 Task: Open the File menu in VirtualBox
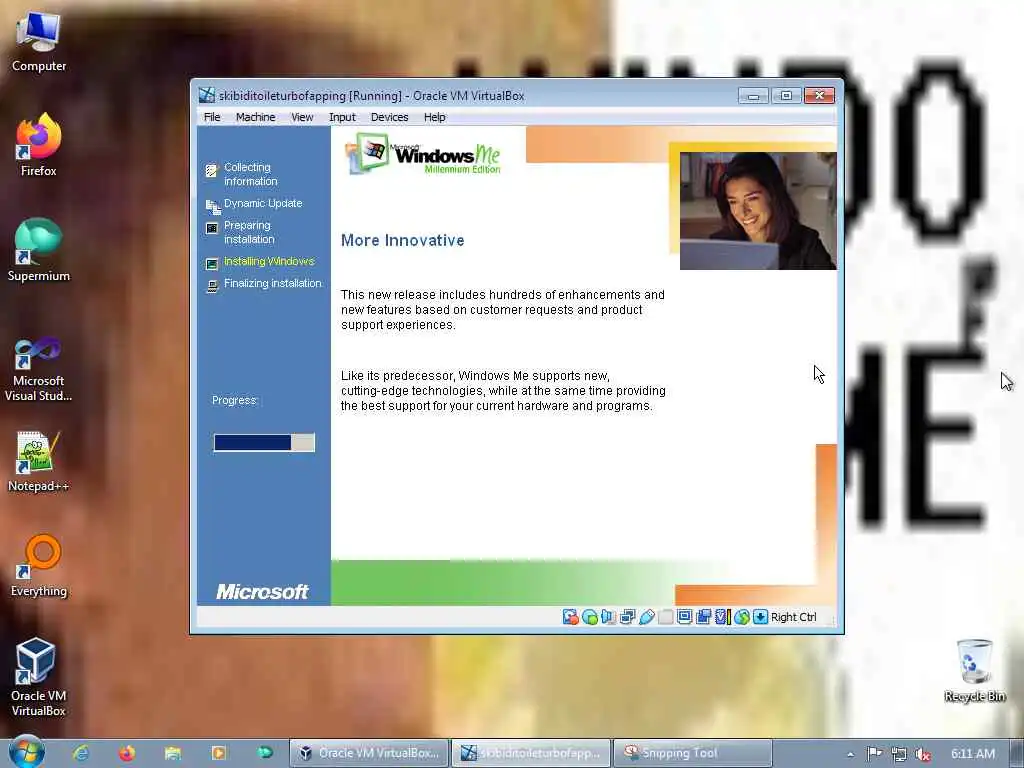pyautogui.click(x=212, y=117)
